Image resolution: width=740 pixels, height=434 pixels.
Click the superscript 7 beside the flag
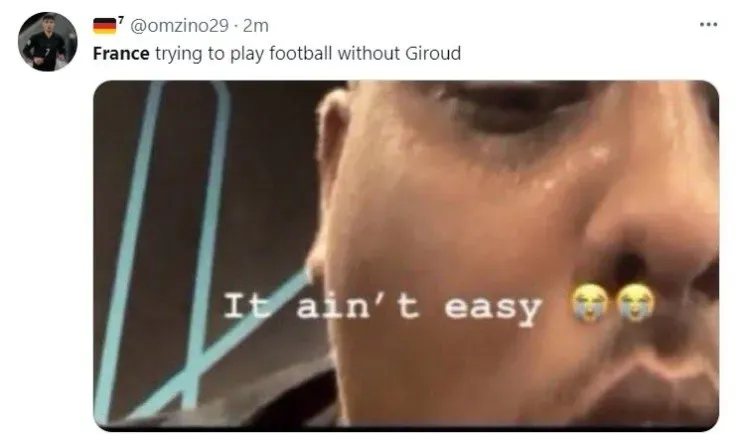click(121, 20)
